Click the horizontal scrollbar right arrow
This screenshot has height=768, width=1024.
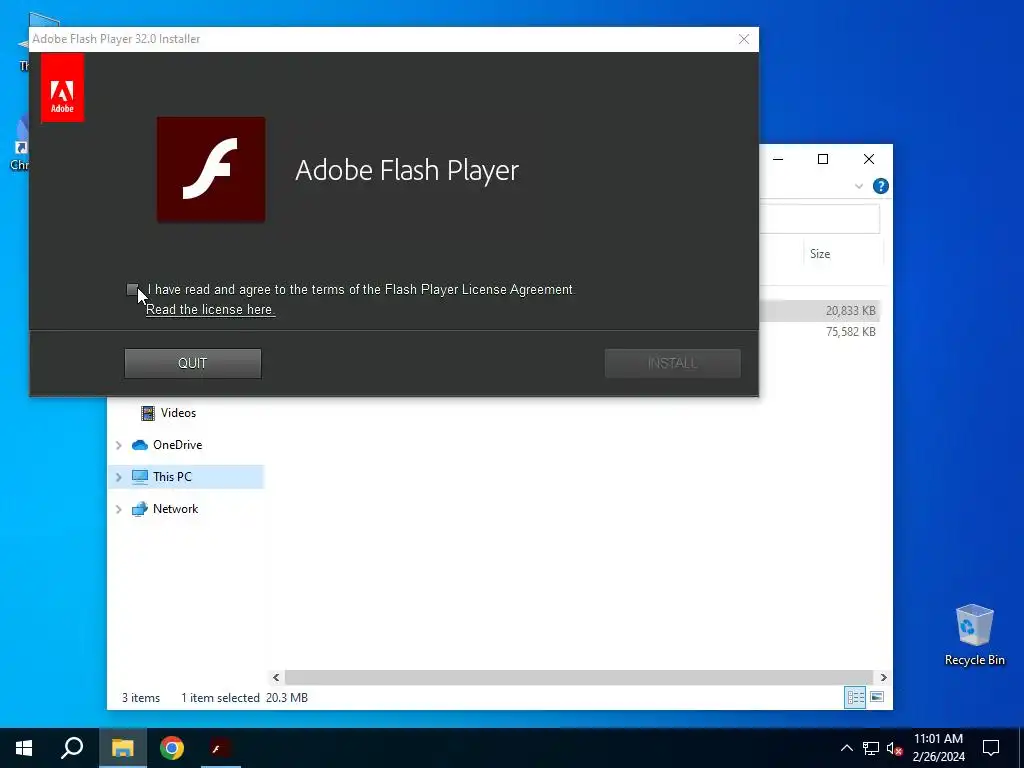point(883,677)
